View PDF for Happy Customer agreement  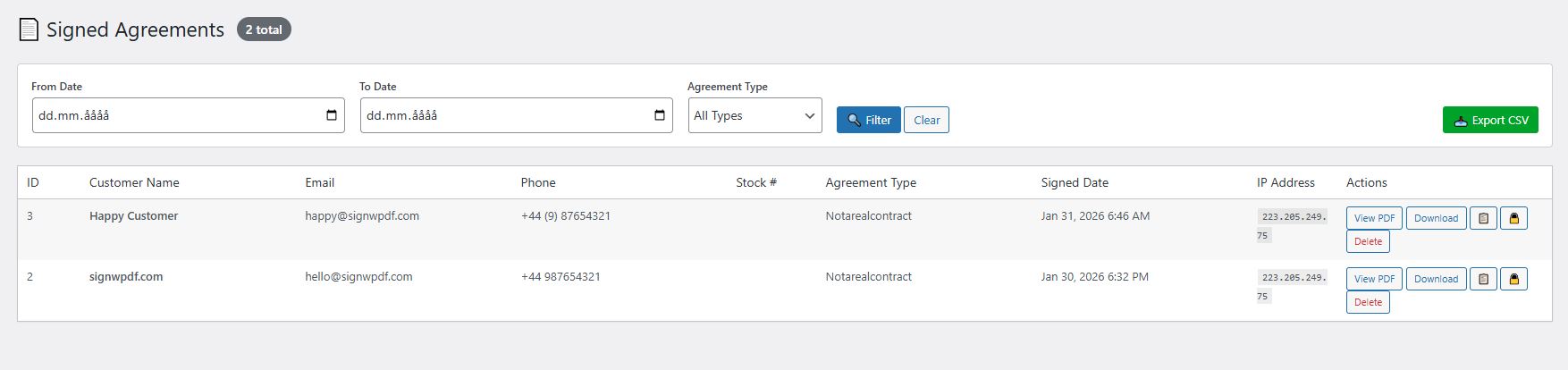1374,218
